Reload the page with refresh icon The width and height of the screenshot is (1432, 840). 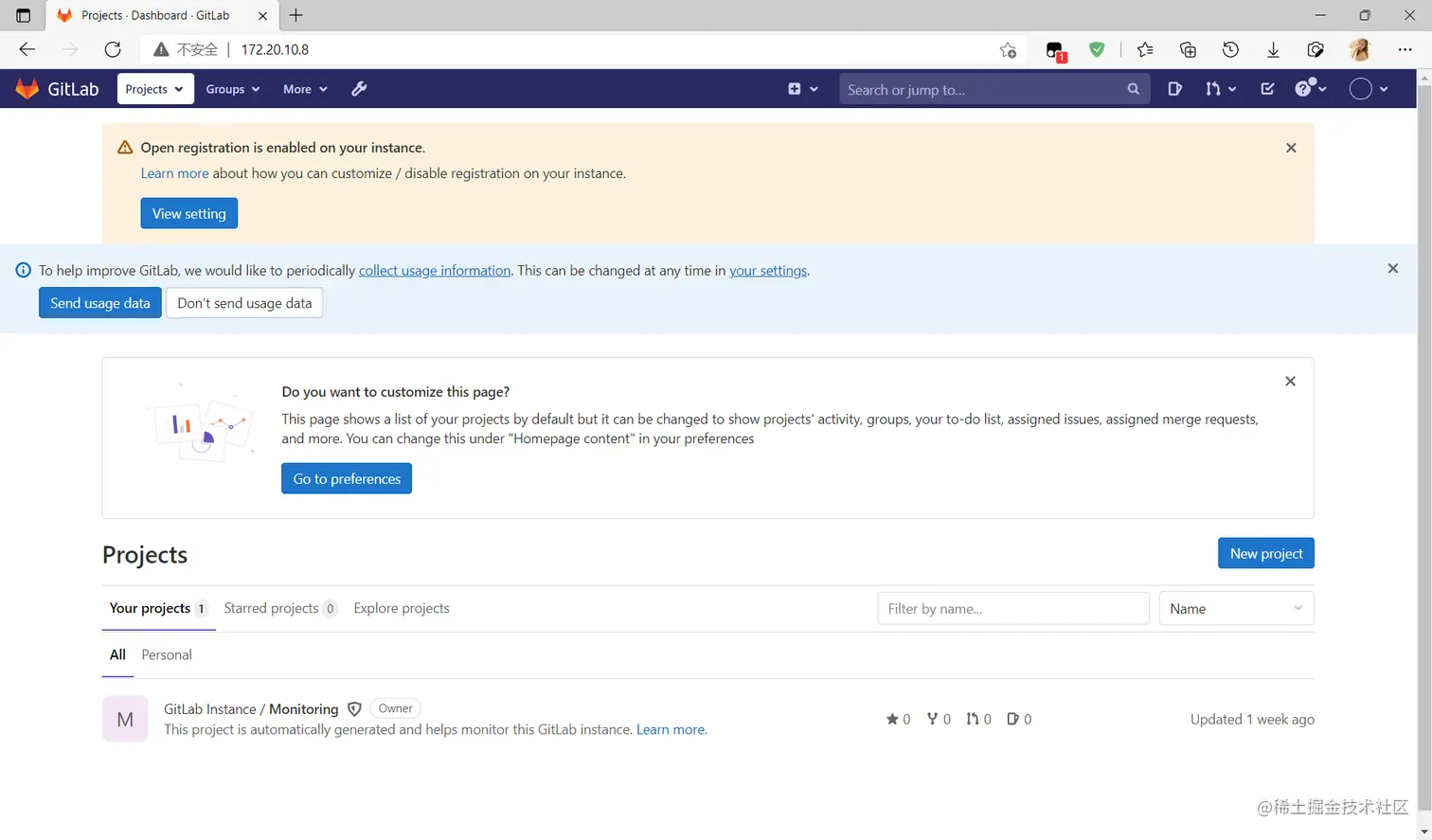coord(113,49)
